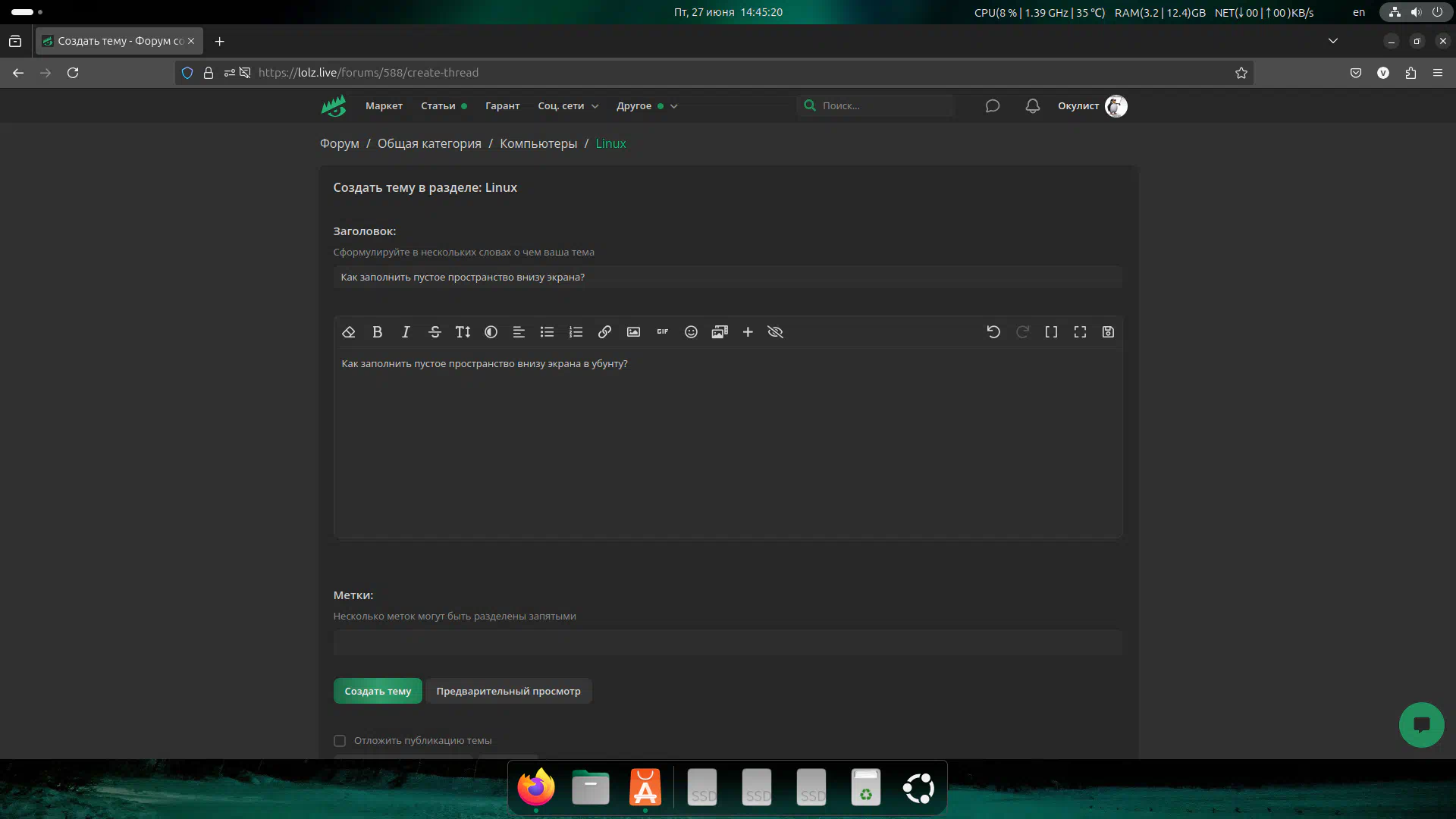This screenshot has width=1456, height=819.
Task: Open the text size dropdown
Action: tap(463, 332)
